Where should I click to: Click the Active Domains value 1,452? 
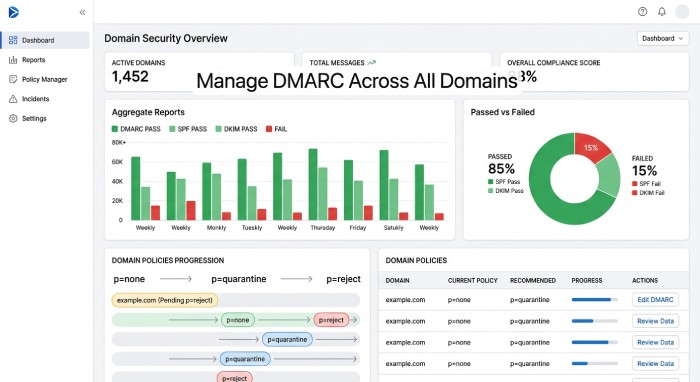[130, 77]
